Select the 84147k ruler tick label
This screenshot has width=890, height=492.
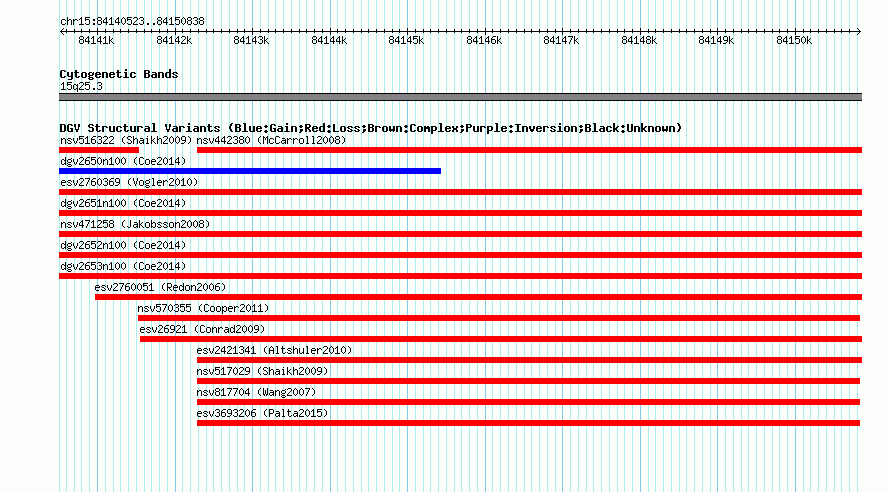(561, 40)
